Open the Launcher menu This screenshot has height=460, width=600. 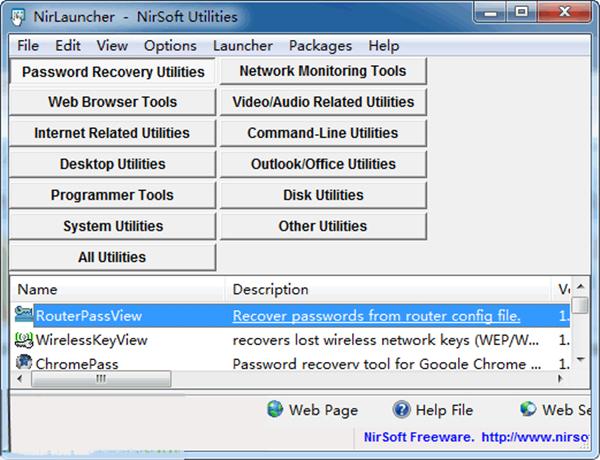click(x=243, y=46)
